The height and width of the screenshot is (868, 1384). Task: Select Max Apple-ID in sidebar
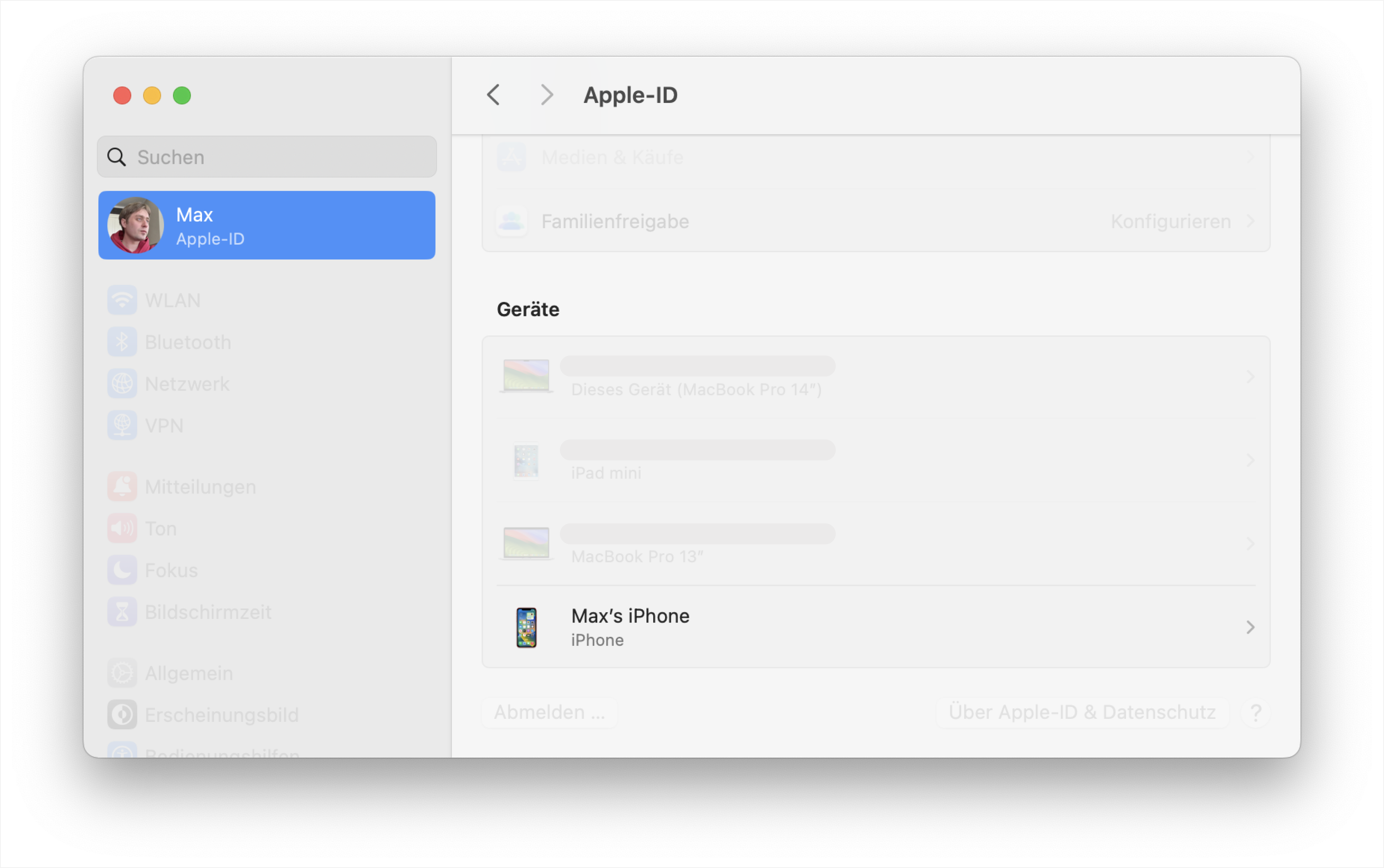267,225
